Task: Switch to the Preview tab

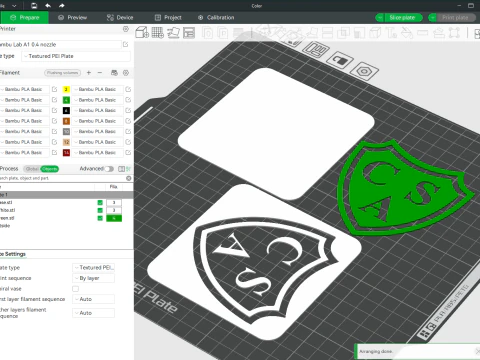Action: [x=72, y=18]
